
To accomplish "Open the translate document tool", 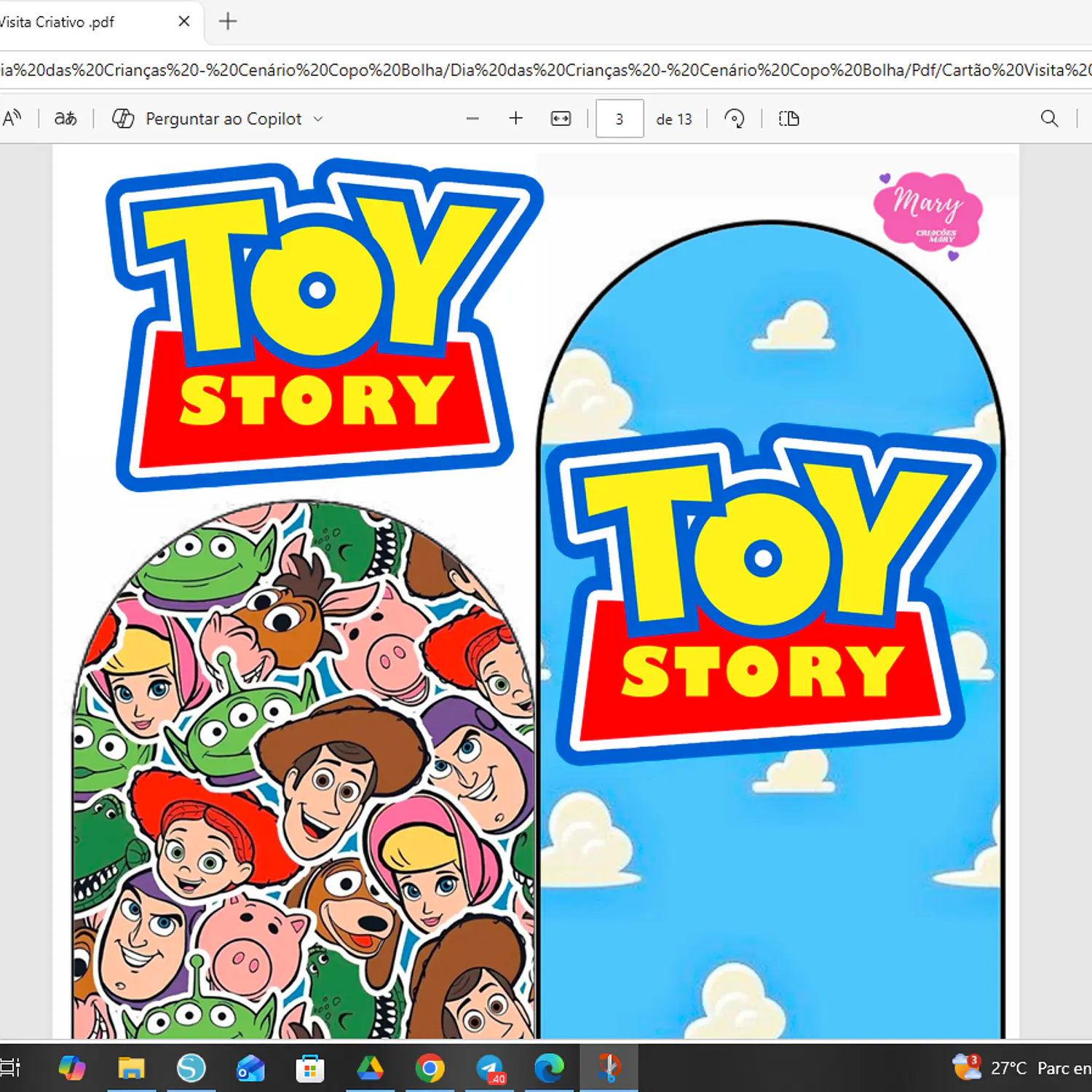I will point(66,119).
